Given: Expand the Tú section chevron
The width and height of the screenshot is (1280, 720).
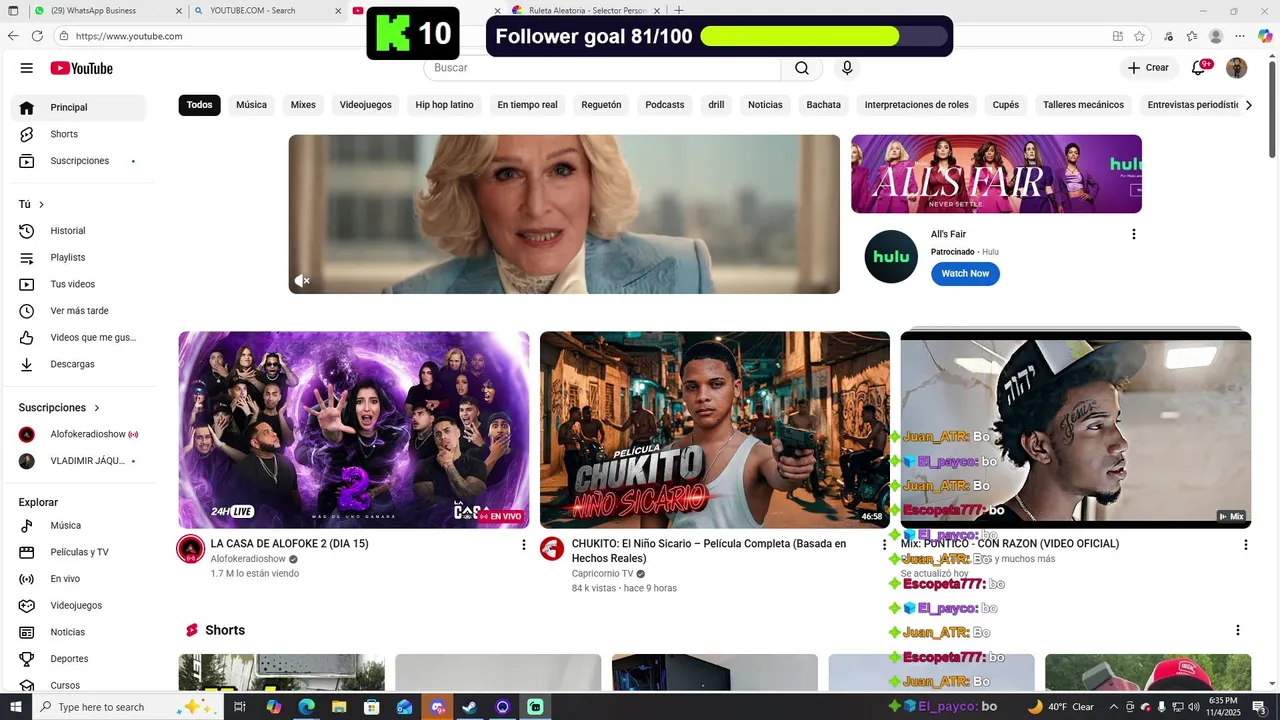Looking at the screenshot, I should 41,205.
